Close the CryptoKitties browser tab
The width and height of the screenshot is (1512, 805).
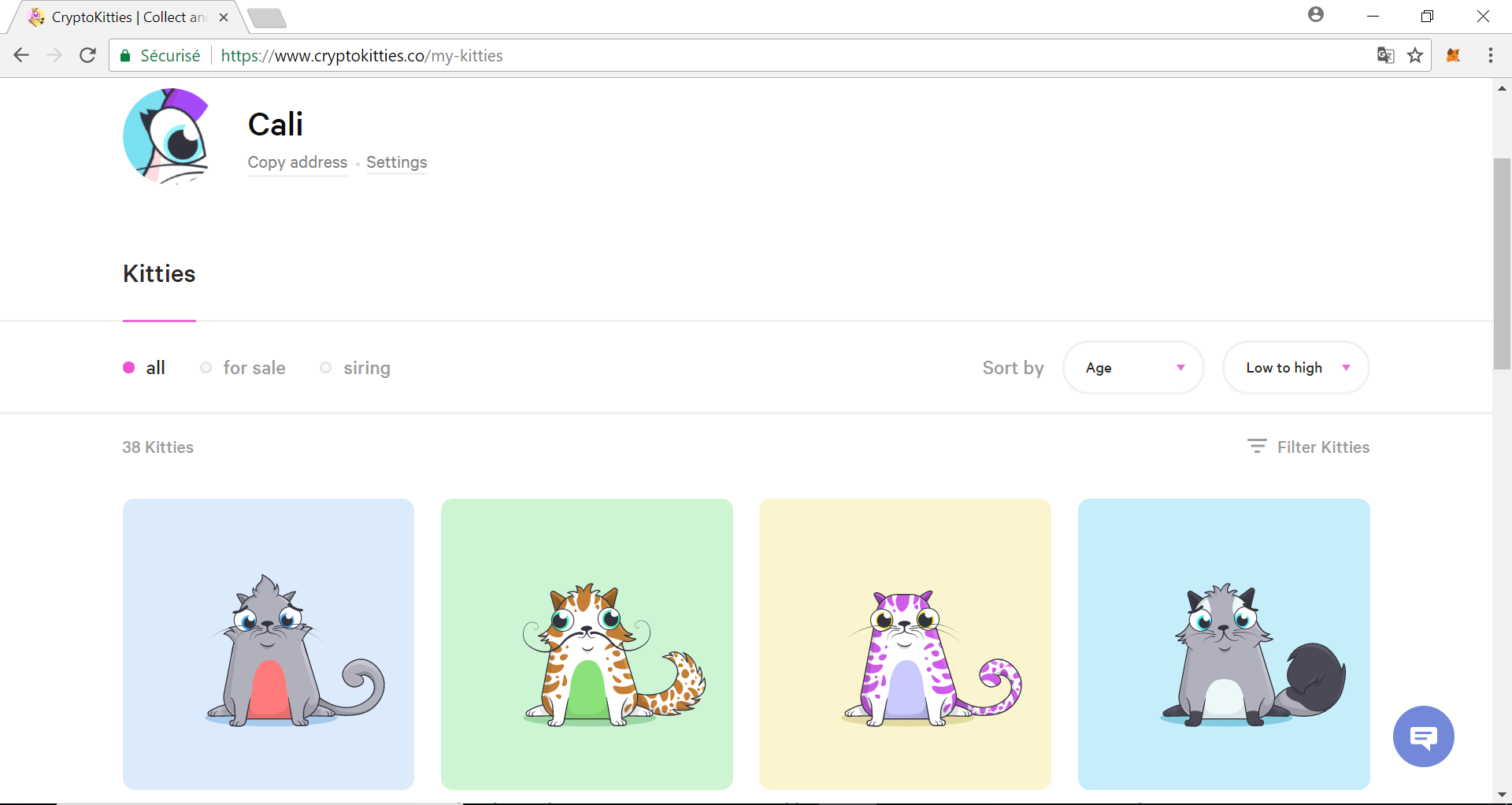pyautogui.click(x=224, y=17)
